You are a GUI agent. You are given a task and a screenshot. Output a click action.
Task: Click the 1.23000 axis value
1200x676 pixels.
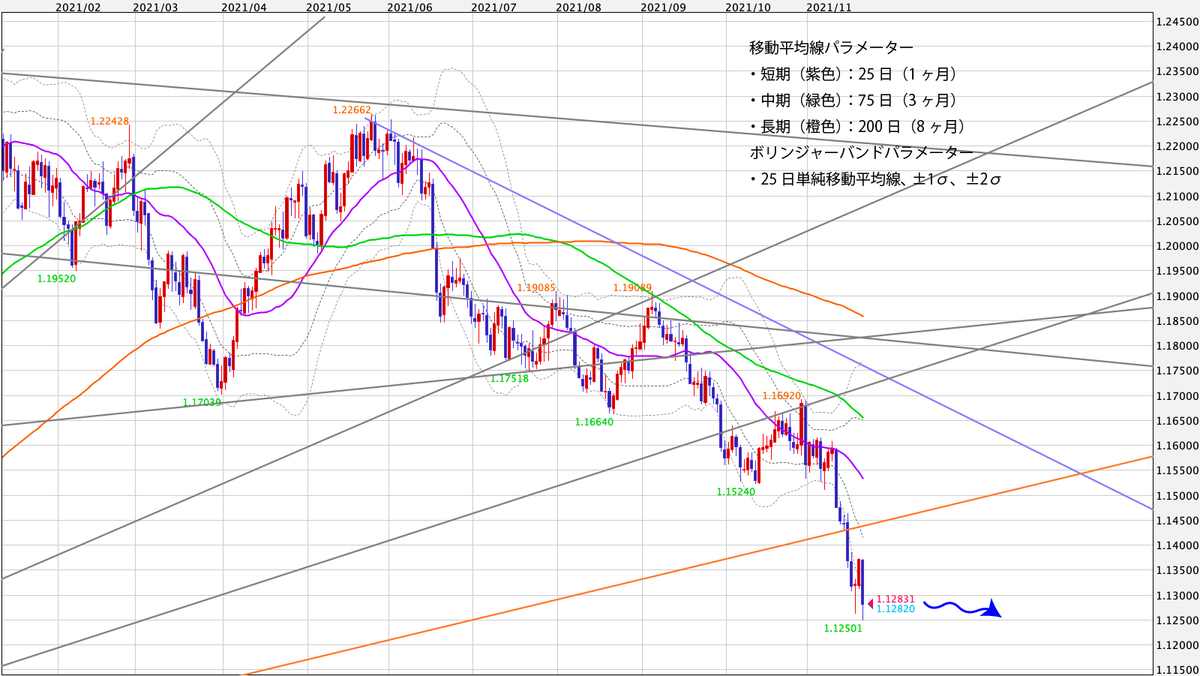tap(1176, 97)
